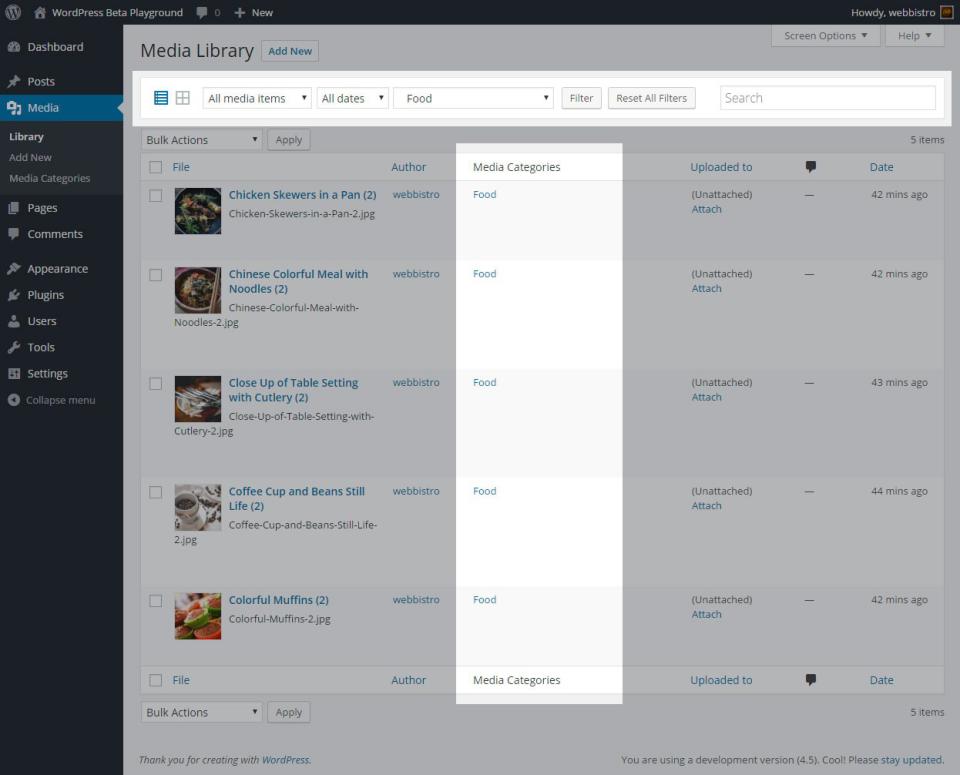This screenshot has height=775, width=960.
Task: Click the webbistro user avatar icon
Action: [946, 12]
